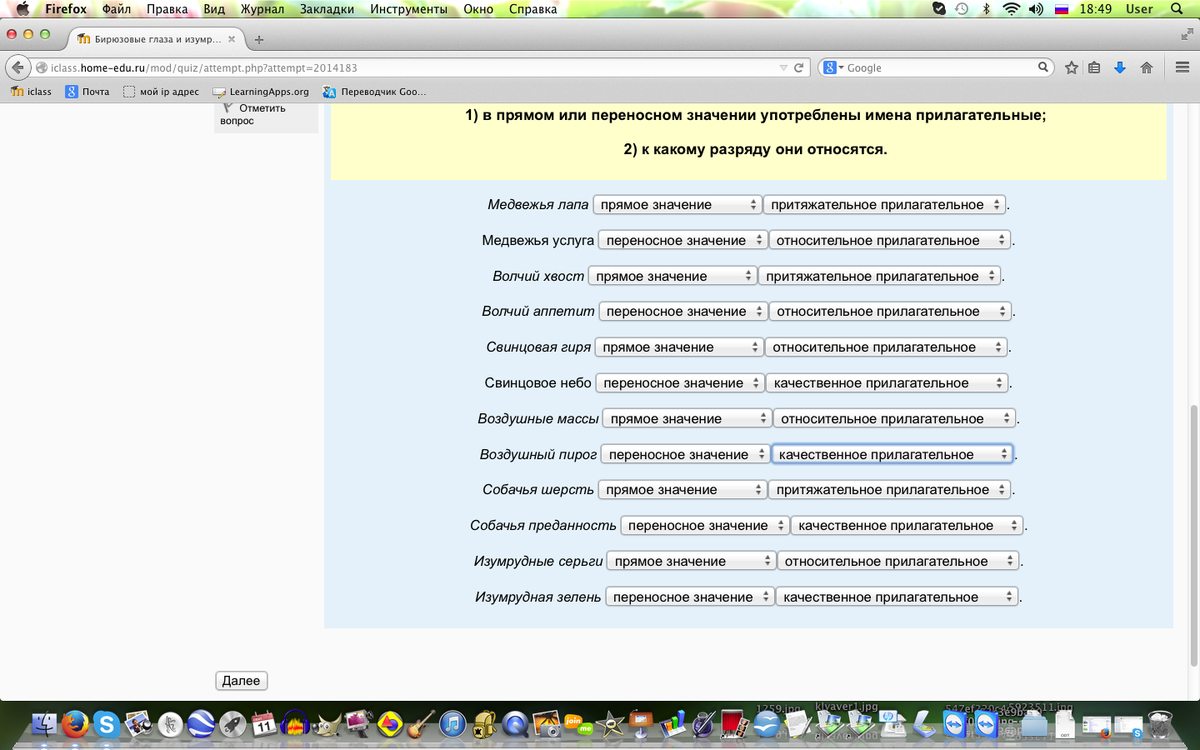The height and width of the screenshot is (750, 1200).
Task: Open iTunes from the Dock
Action: pos(453,724)
